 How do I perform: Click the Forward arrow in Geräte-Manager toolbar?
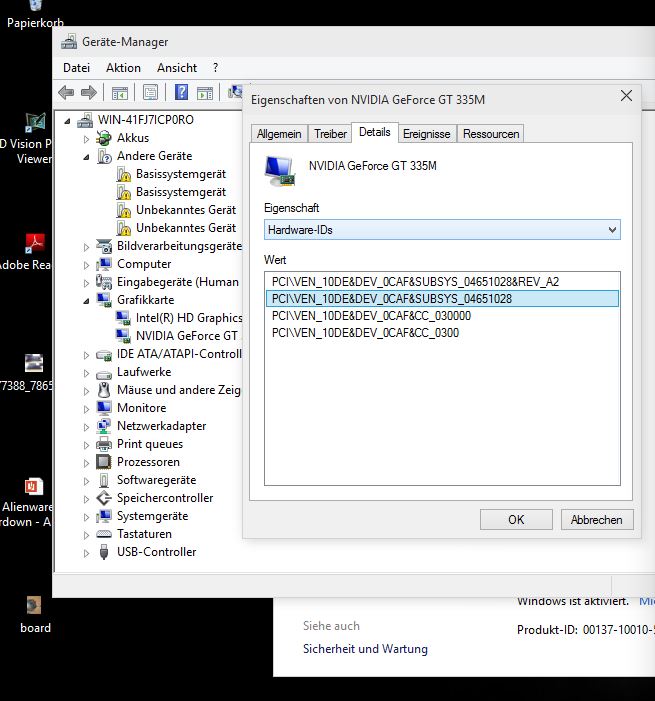(89, 93)
